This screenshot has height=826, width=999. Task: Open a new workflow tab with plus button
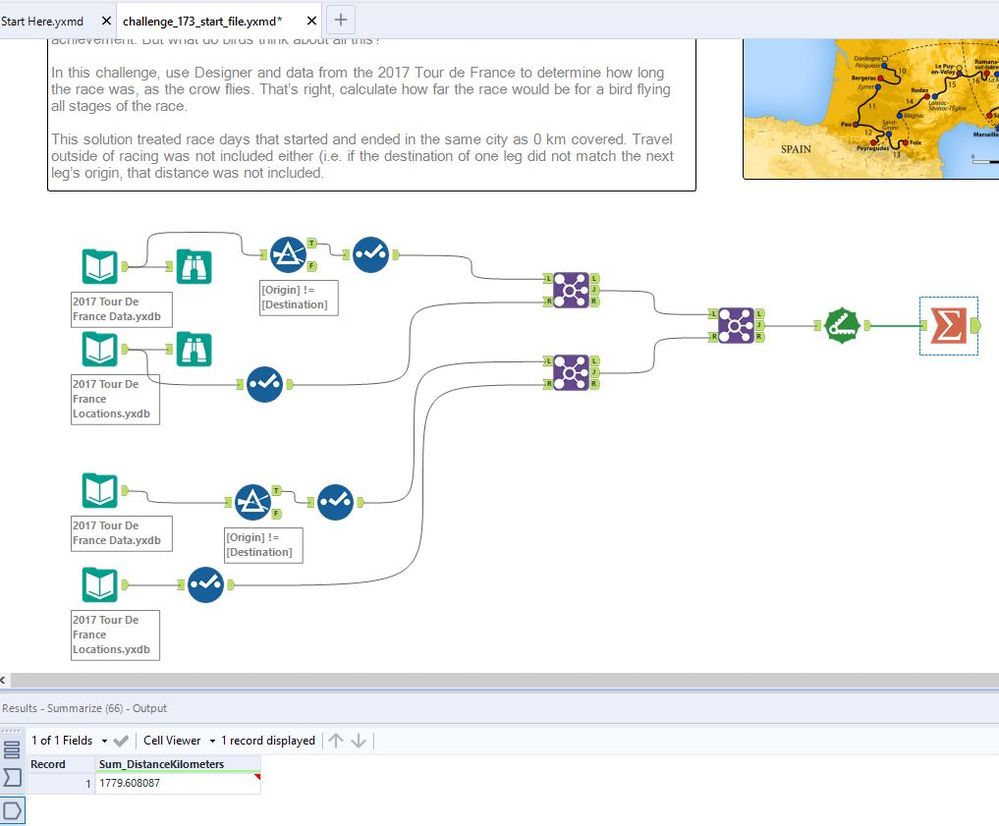340,20
